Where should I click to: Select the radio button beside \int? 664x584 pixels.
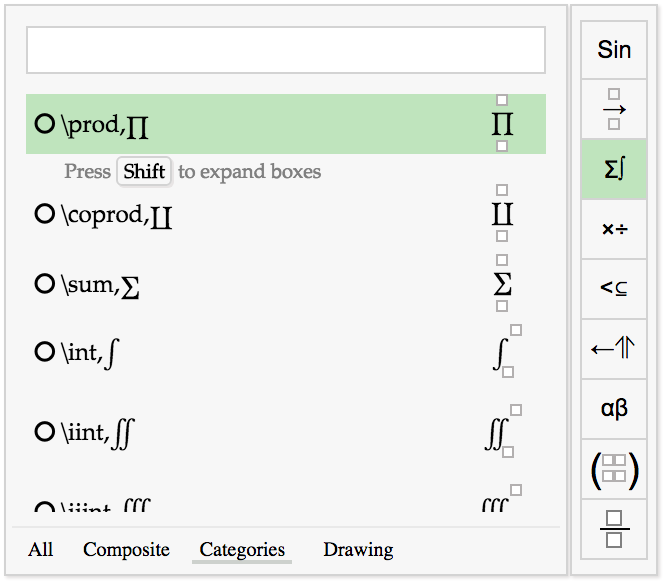click(44, 352)
